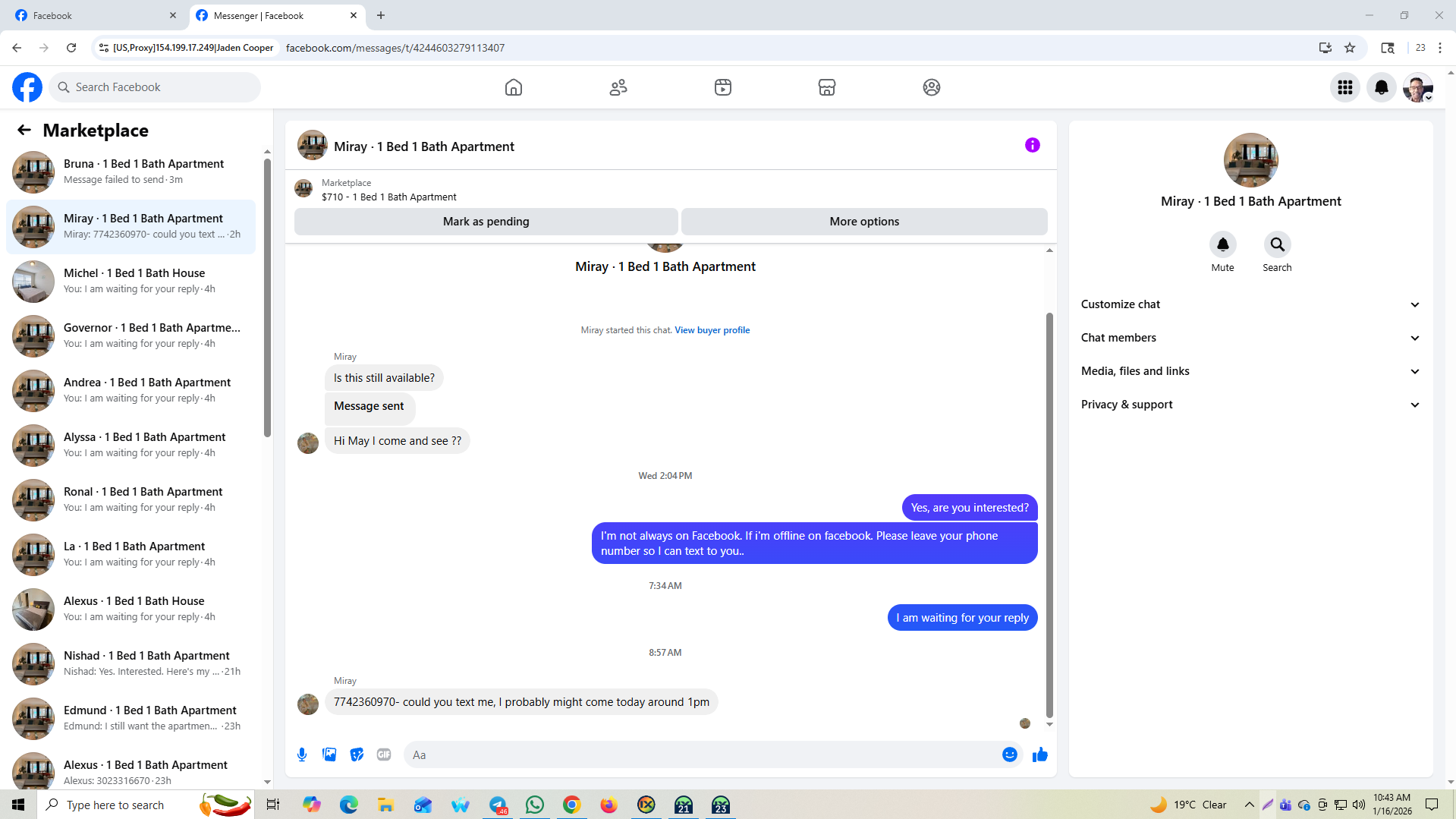Open Reels video icon in top navigation
This screenshot has height=819, width=1456.
tap(723, 87)
